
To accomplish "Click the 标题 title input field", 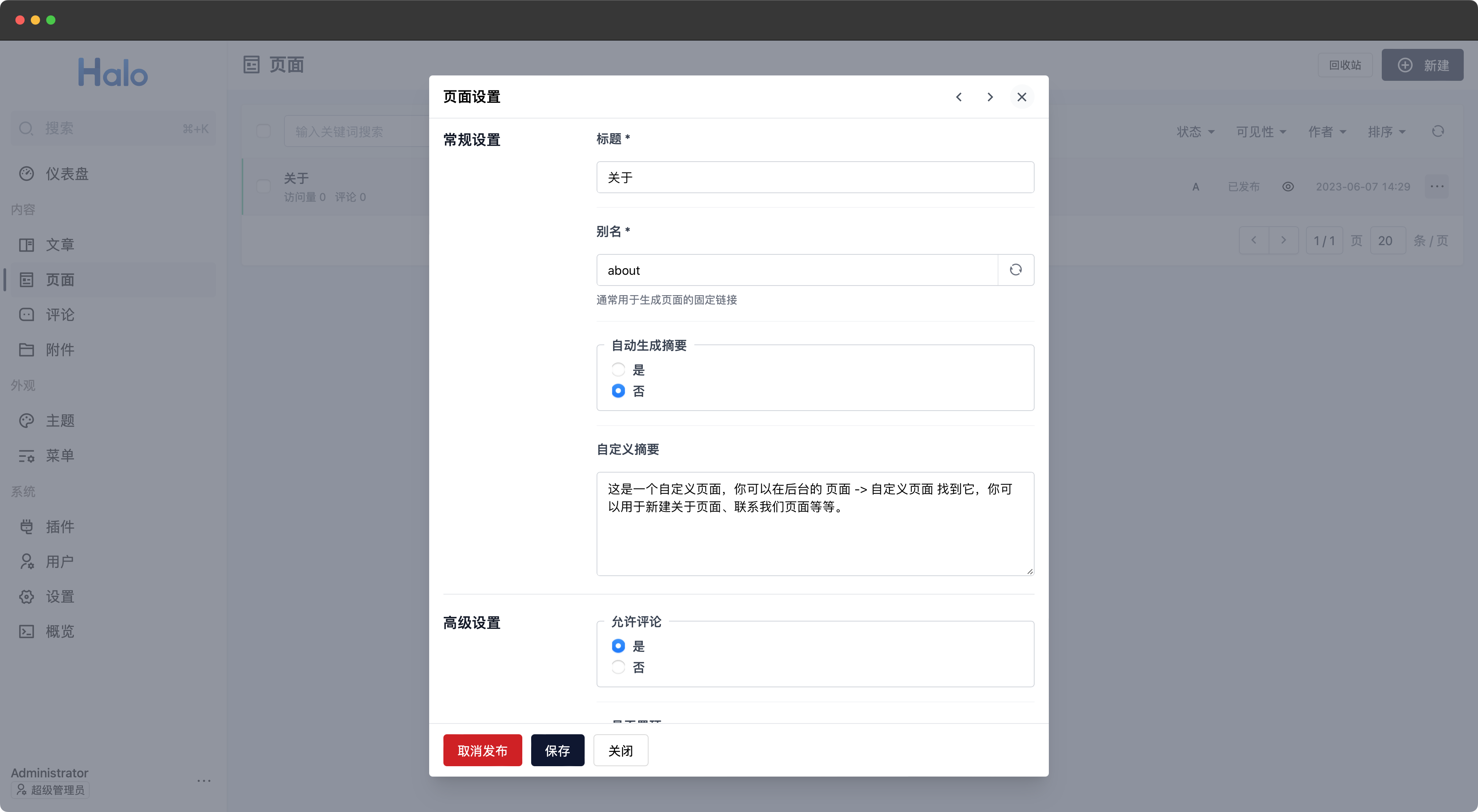I will coord(815,177).
